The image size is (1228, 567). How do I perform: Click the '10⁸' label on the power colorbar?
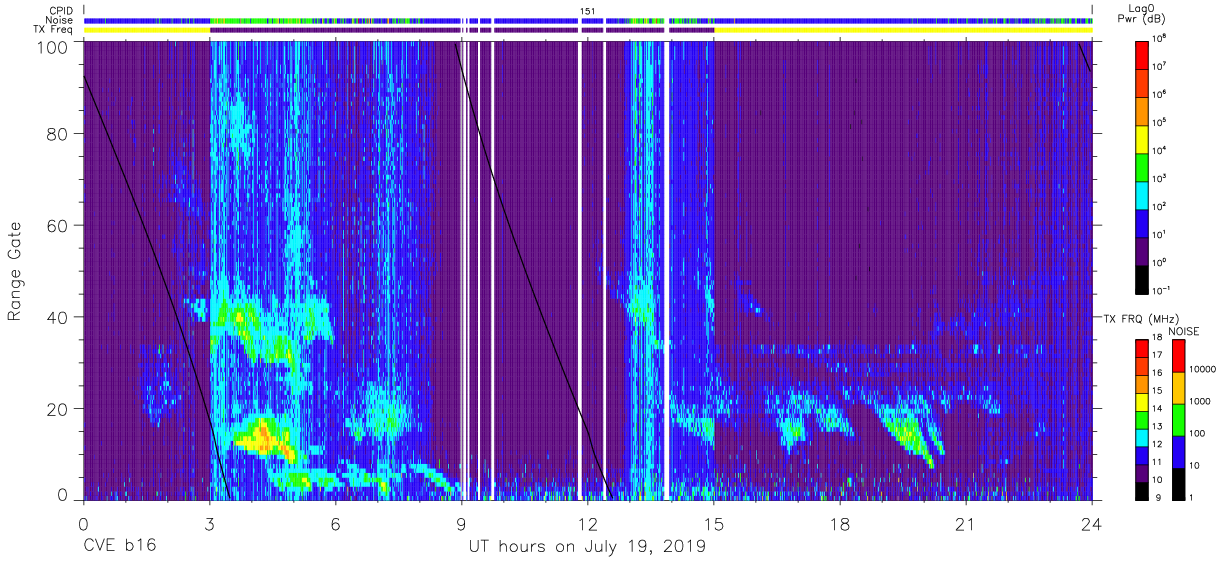coord(1160,39)
